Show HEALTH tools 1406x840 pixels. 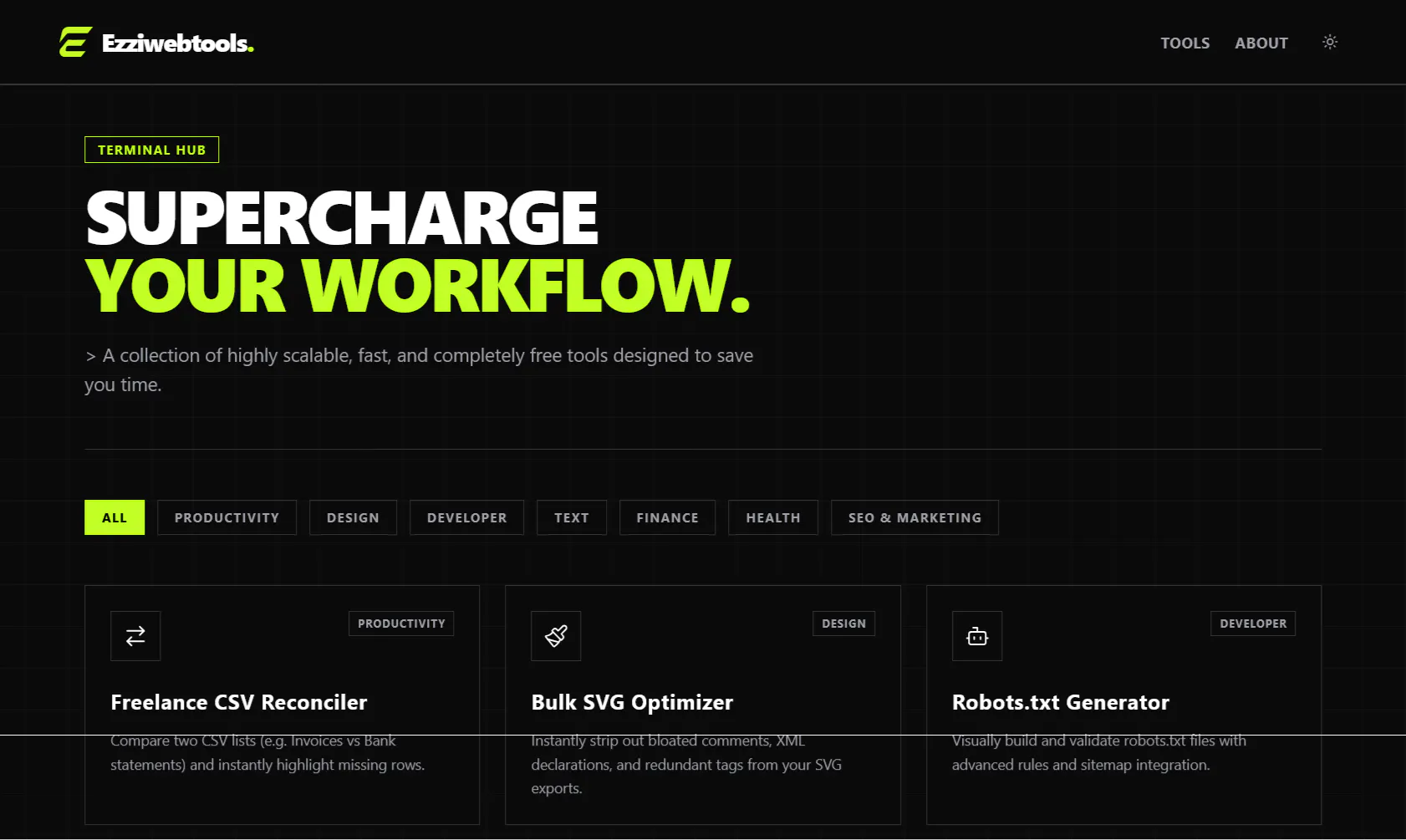[x=773, y=517]
